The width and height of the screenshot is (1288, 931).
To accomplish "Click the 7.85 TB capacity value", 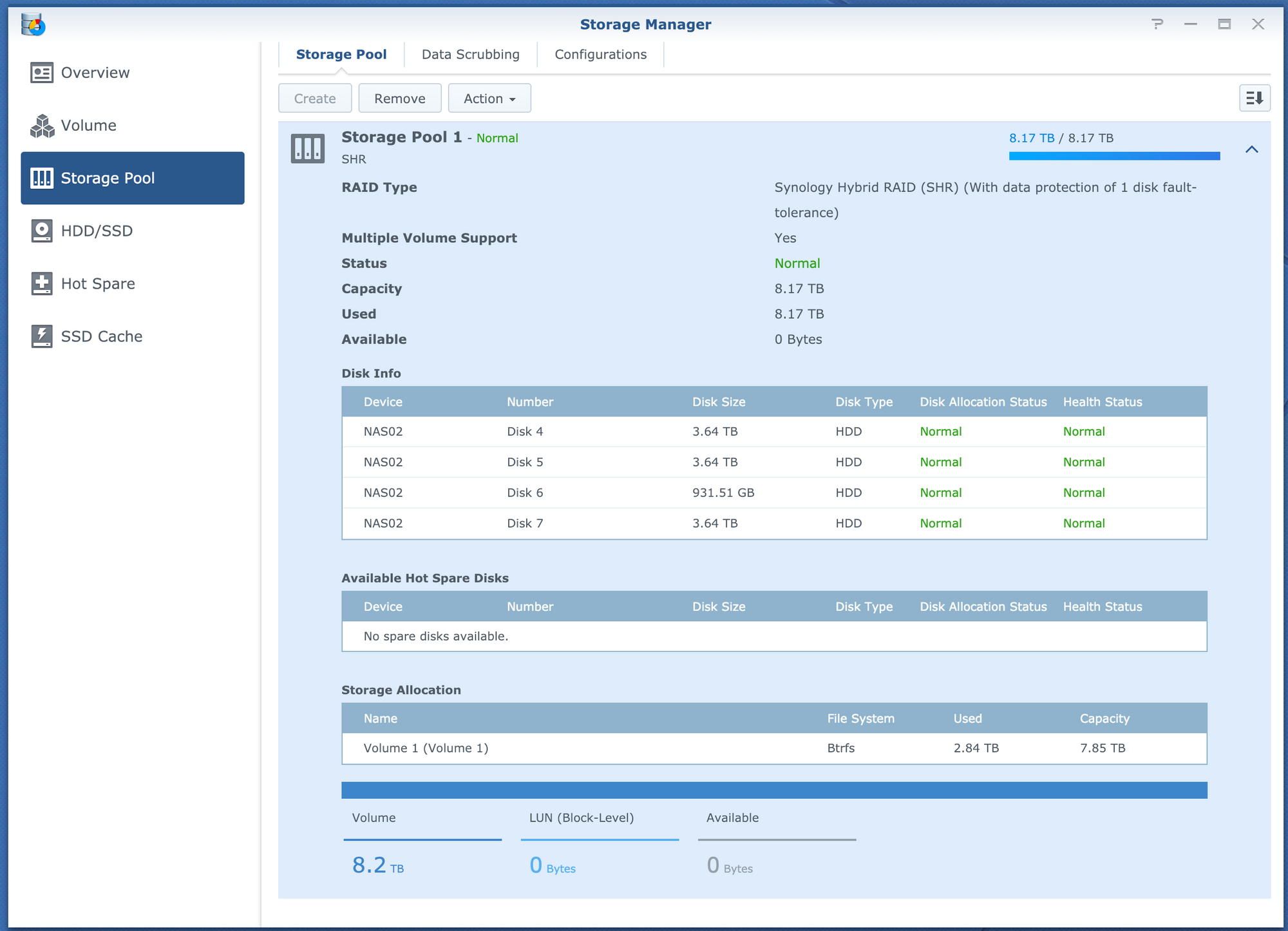I will pos(1103,748).
